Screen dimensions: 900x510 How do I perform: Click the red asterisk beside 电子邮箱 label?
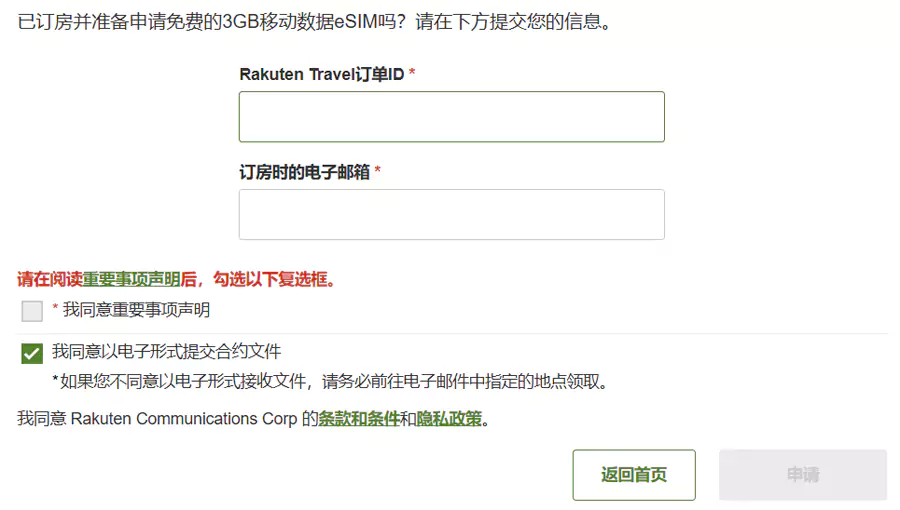coord(377,172)
